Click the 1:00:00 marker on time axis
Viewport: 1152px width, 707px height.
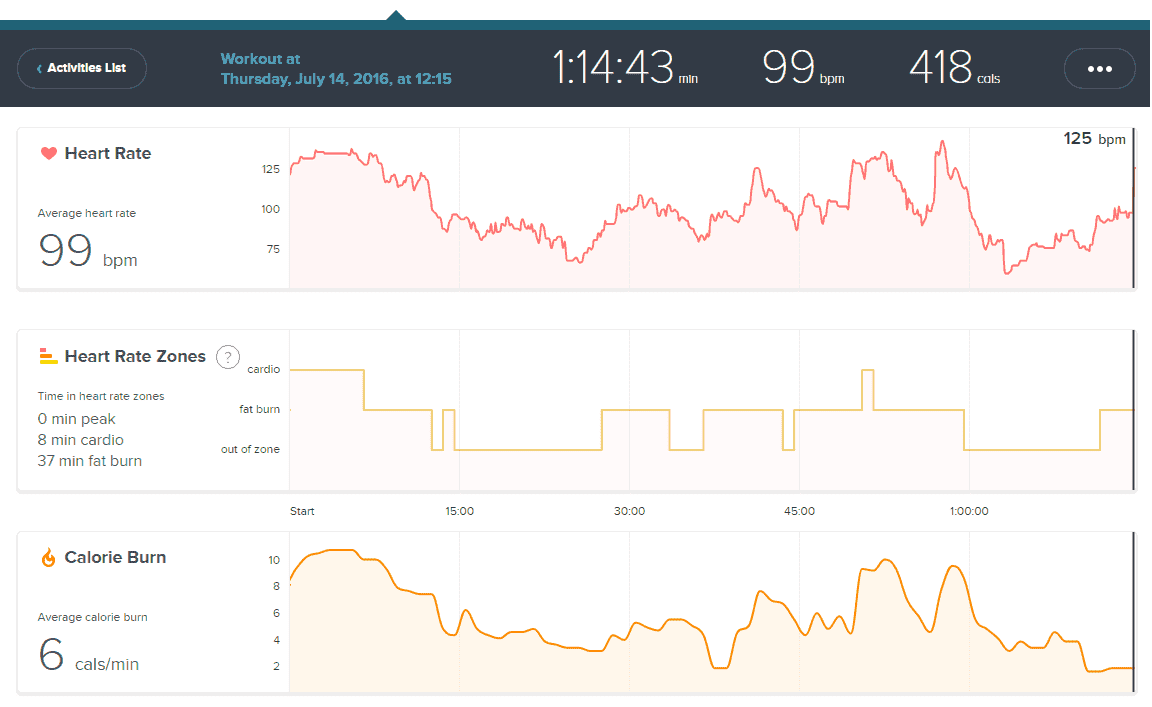click(968, 511)
